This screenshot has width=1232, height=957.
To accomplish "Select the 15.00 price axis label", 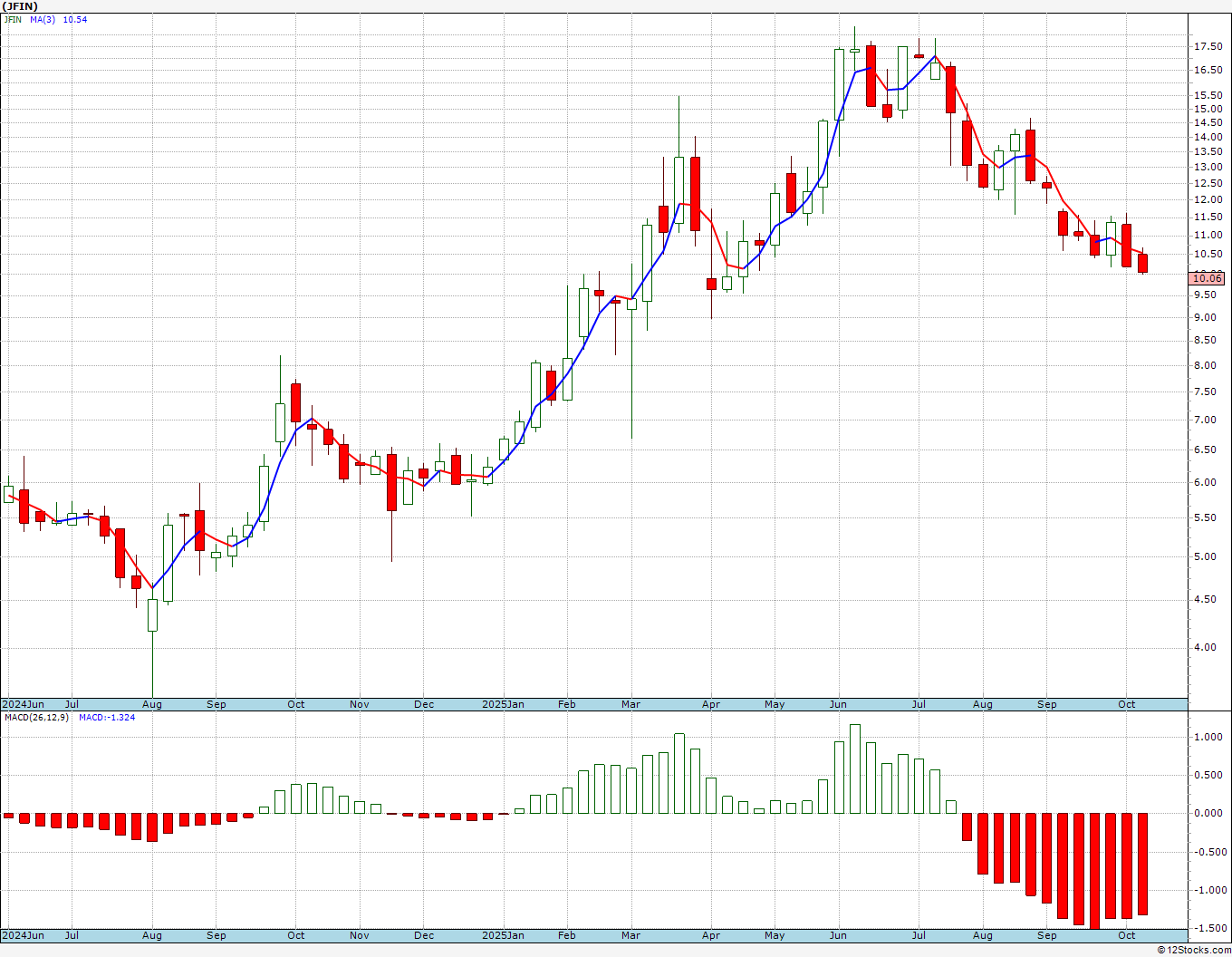I will point(1208,109).
